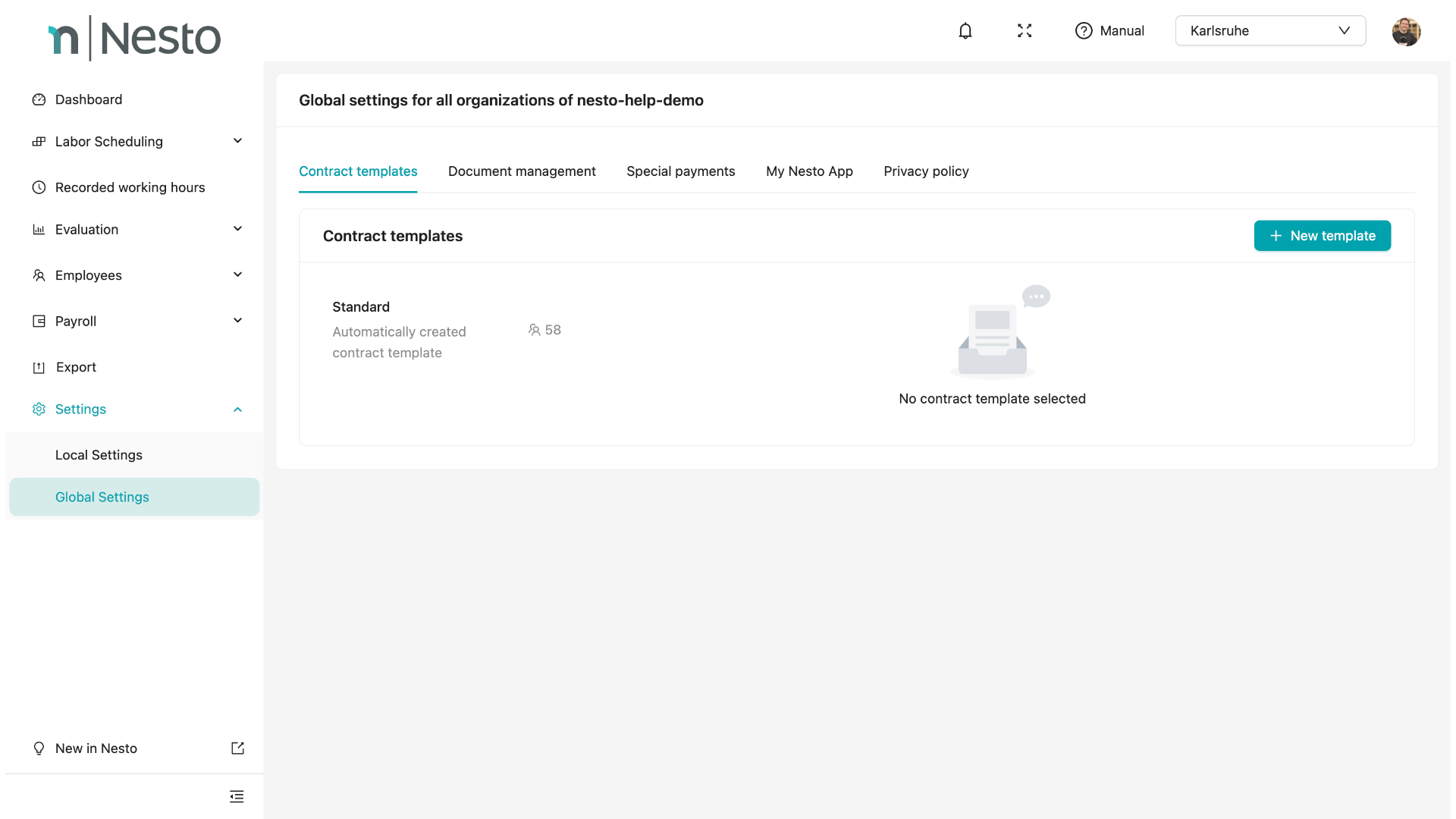Switch to the Document management tab
The height and width of the screenshot is (819, 1456).
pos(522,171)
